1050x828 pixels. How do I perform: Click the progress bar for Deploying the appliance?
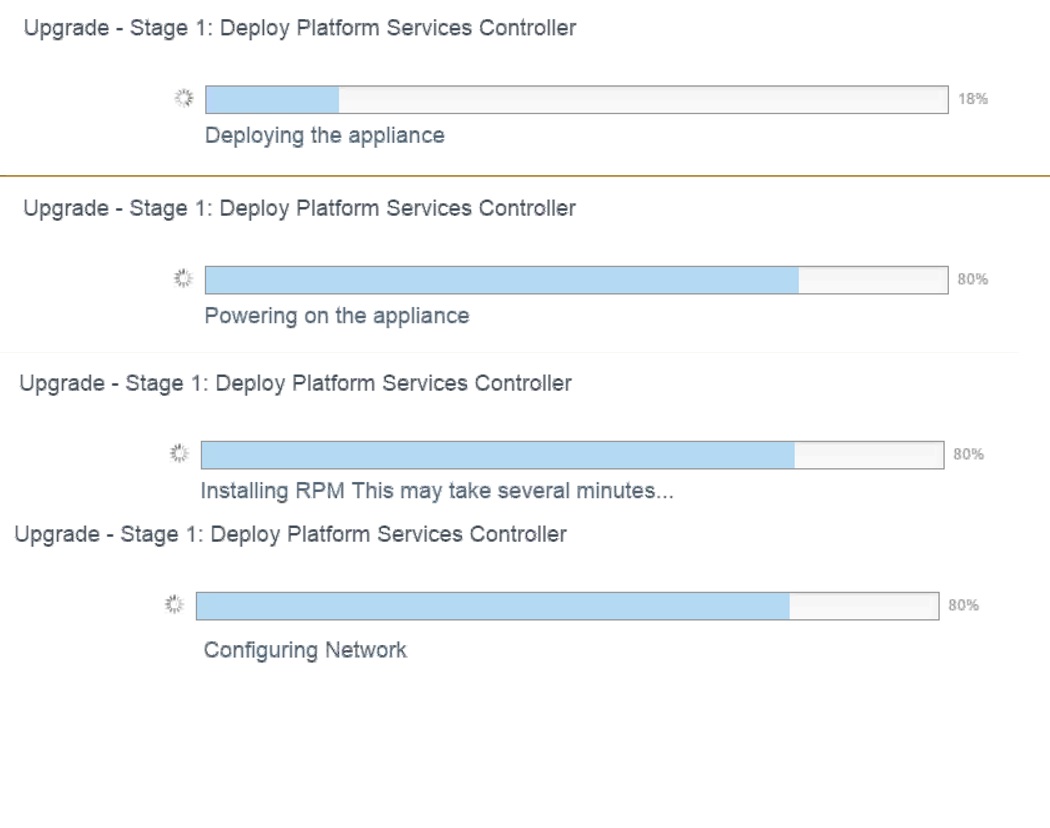[x=576, y=99]
